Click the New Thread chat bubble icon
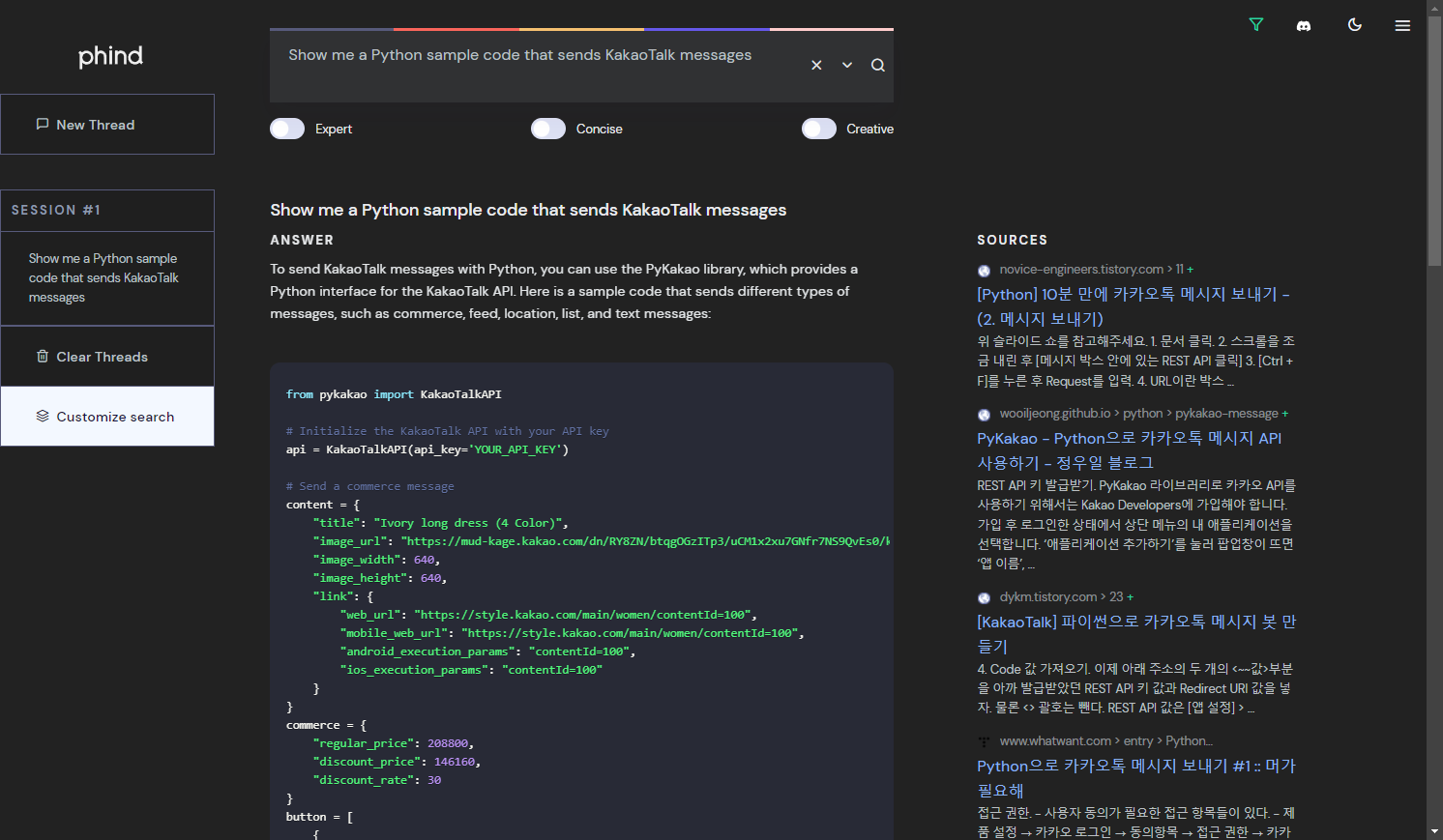Image resolution: width=1443 pixels, height=840 pixels. [43, 124]
